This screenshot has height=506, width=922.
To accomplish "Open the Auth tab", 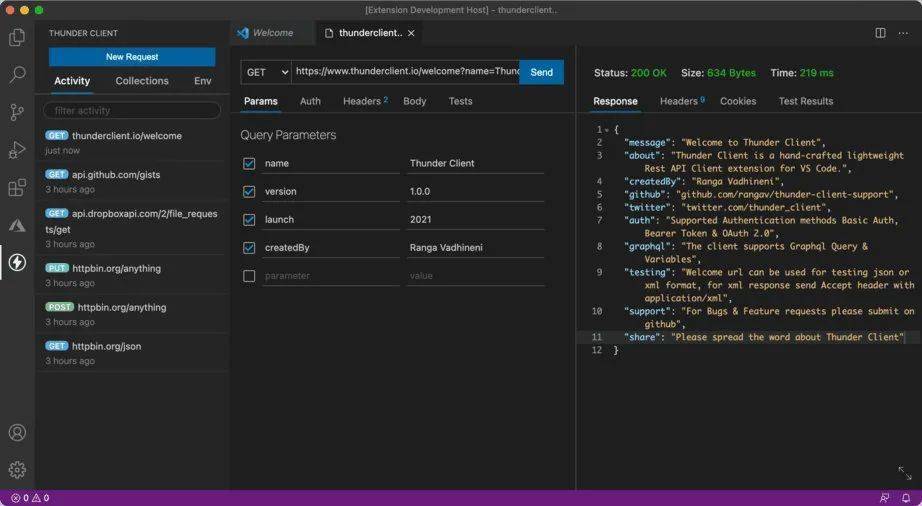I will click(x=310, y=101).
